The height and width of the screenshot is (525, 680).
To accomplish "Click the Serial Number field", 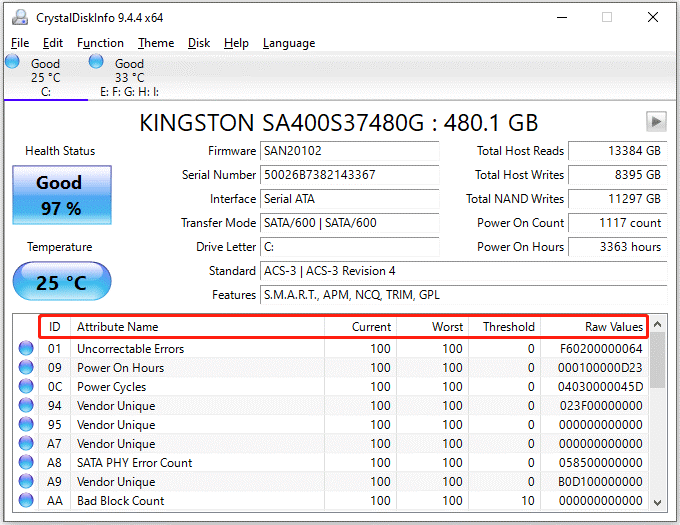I will [350, 175].
